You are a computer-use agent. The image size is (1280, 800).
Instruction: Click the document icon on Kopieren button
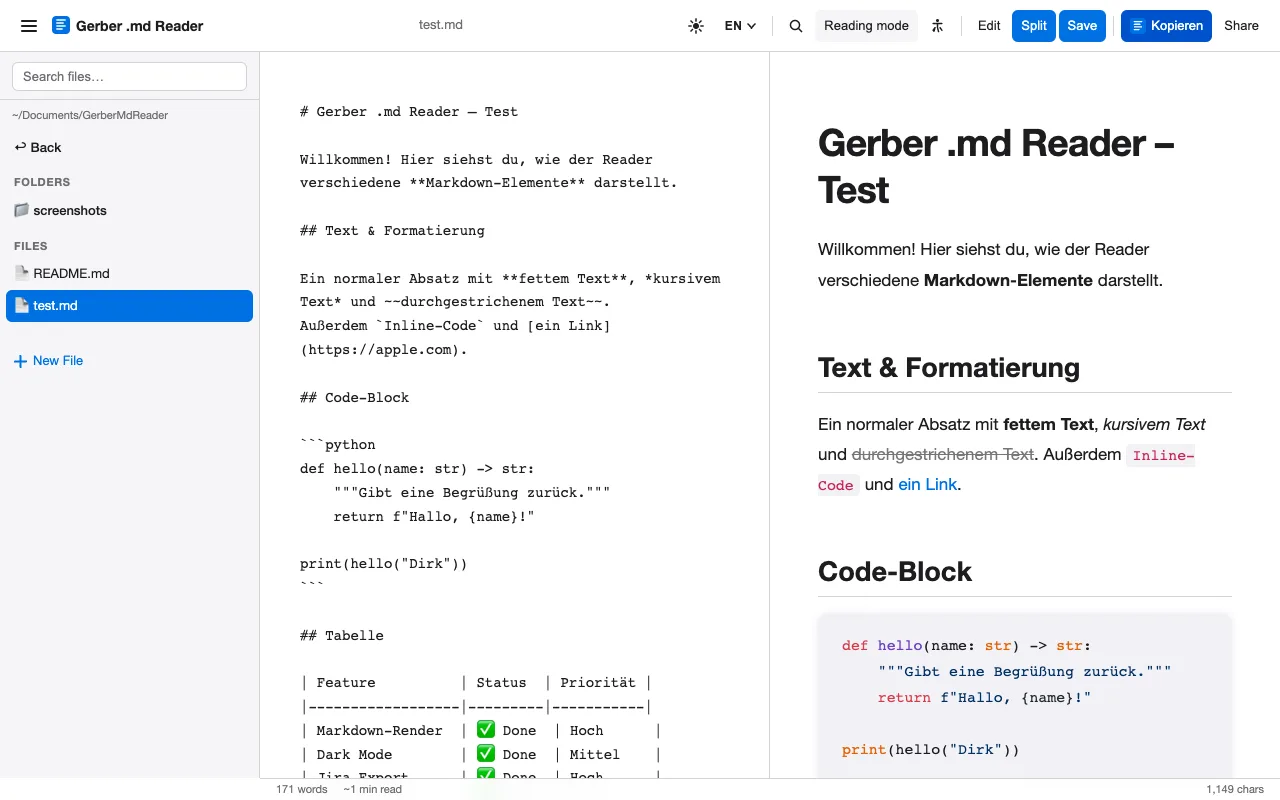(x=1137, y=26)
